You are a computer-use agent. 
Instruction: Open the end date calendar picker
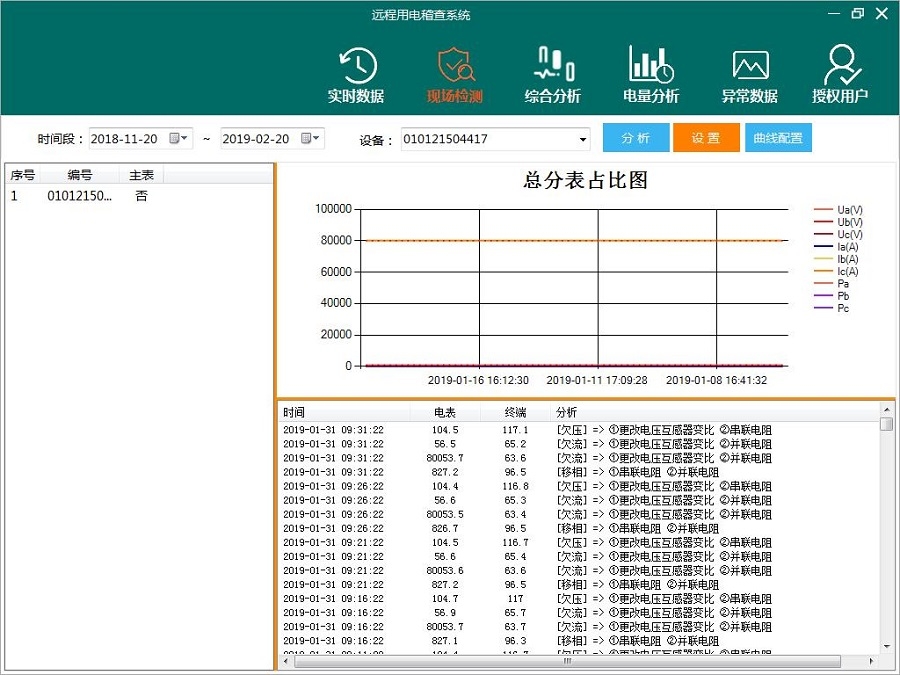tap(311, 139)
